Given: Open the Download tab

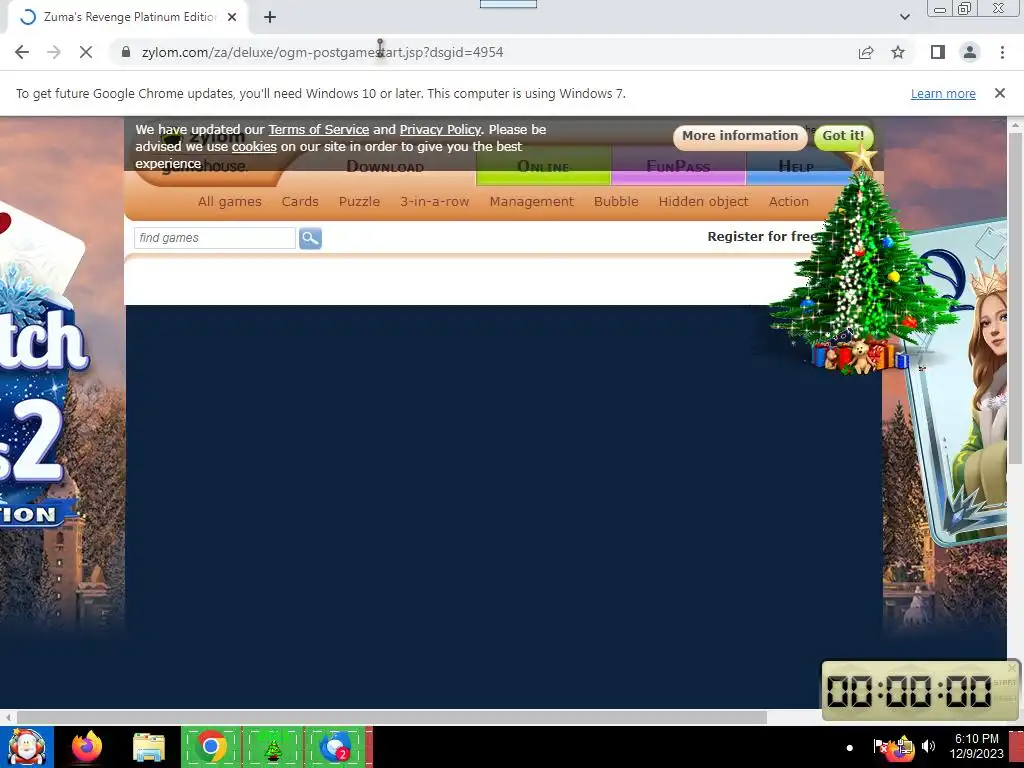Looking at the screenshot, I should [x=385, y=167].
